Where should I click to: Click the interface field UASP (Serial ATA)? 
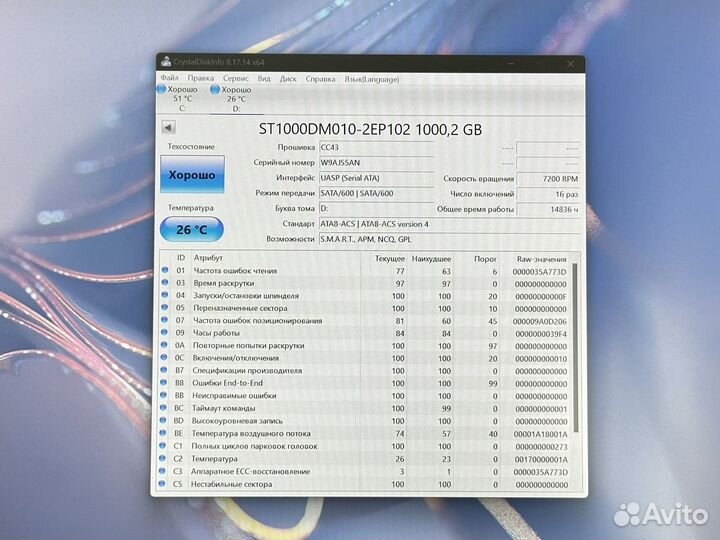pyautogui.click(x=377, y=178)
